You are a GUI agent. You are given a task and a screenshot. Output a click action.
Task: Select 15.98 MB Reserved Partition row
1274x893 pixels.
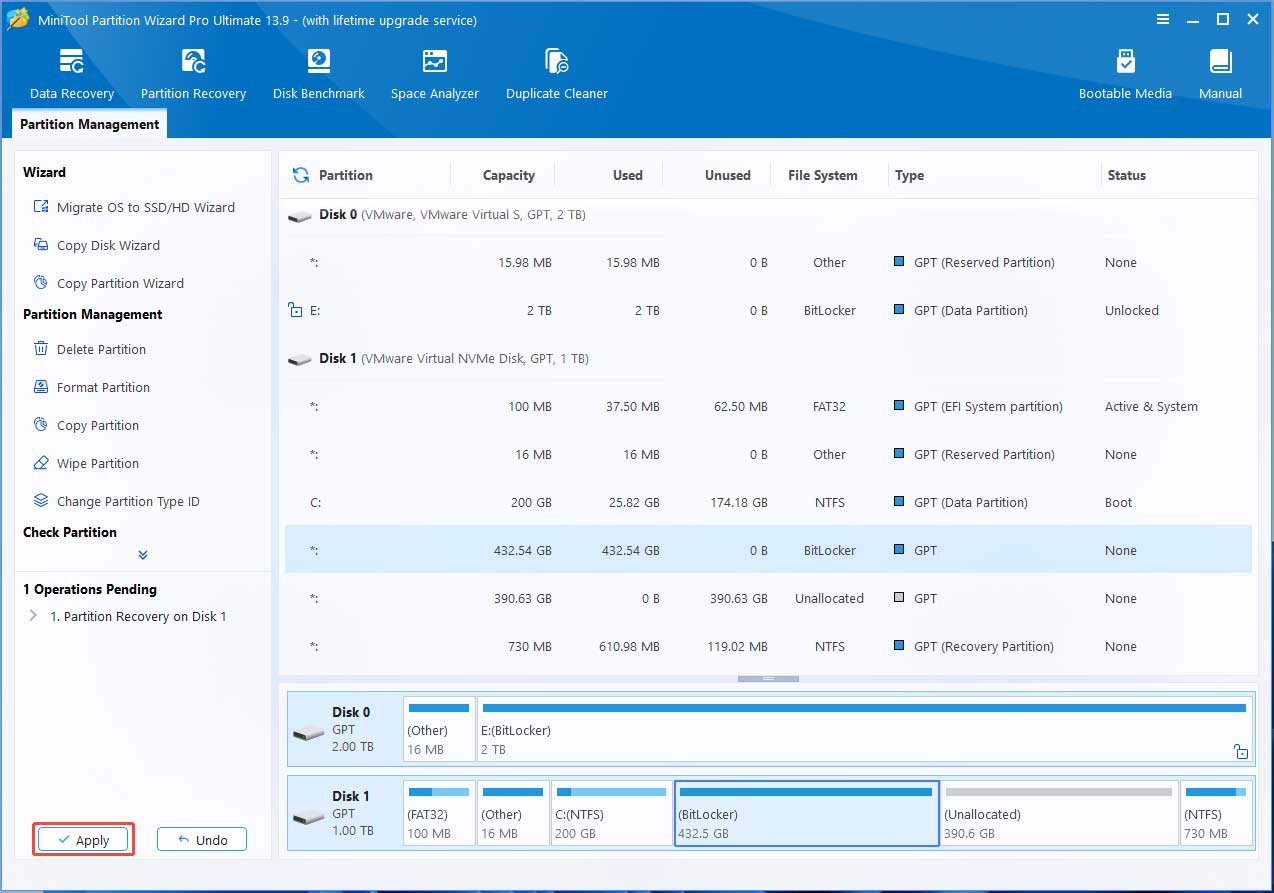pyautogui.click(x=768, y=262)
